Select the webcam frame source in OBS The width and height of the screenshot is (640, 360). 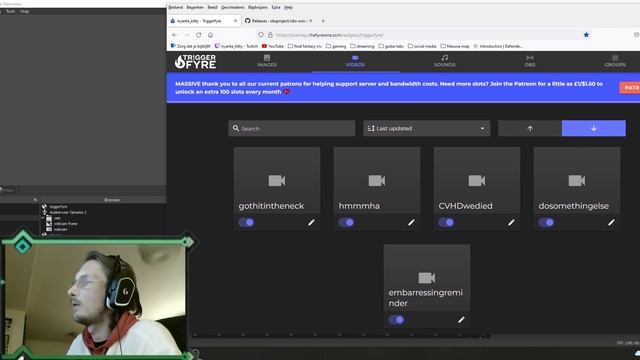65,224
